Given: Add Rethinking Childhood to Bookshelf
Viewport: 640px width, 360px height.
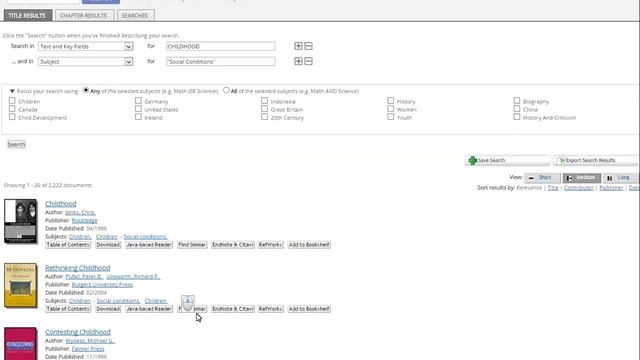Looking at the screenshot, I should point(309,309).
